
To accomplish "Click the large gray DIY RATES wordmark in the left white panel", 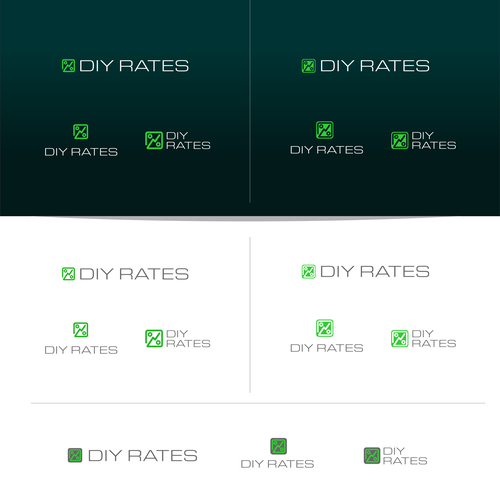I will [x=134, y=274].
